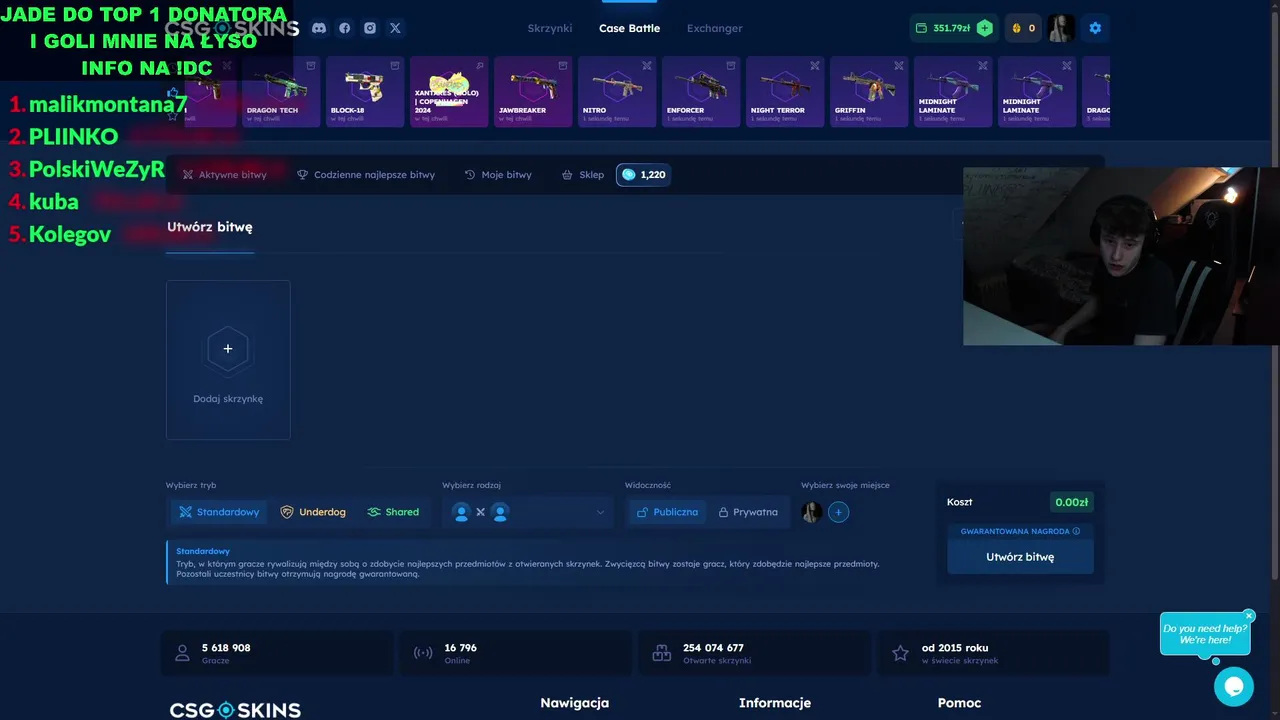This screenshot has height=720, width=1280.
Task: Open the settings gear icon
Action: [1095, 28]
